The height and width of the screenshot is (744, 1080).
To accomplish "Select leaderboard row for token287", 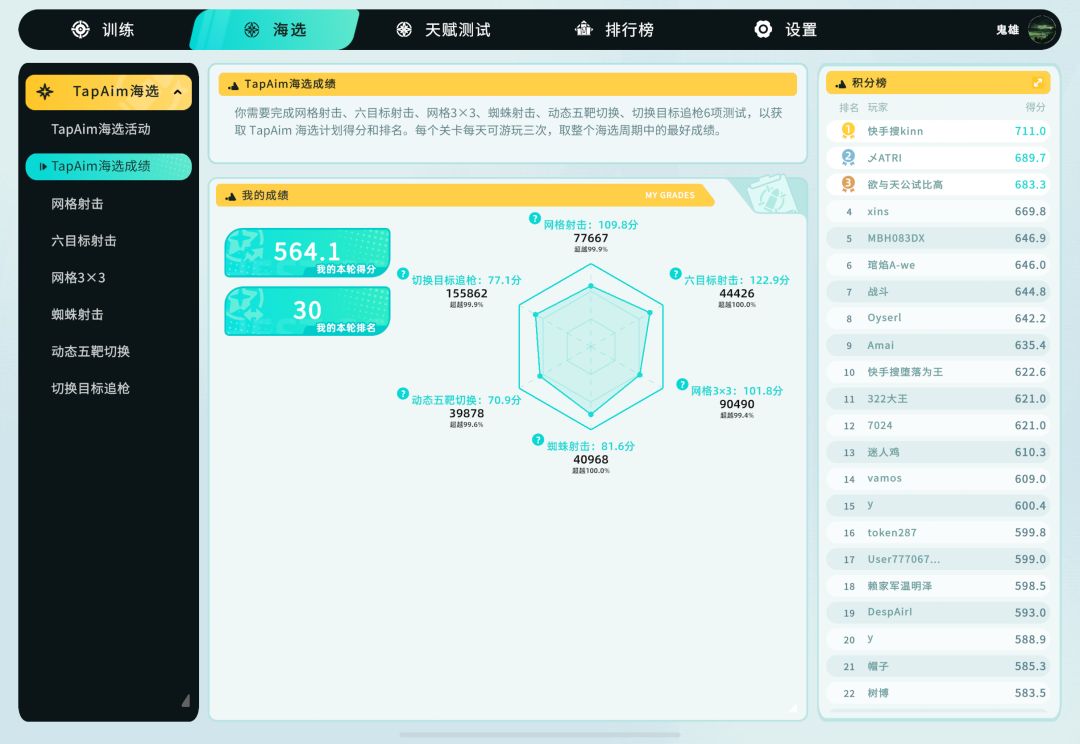I will [x=938, y=533].
